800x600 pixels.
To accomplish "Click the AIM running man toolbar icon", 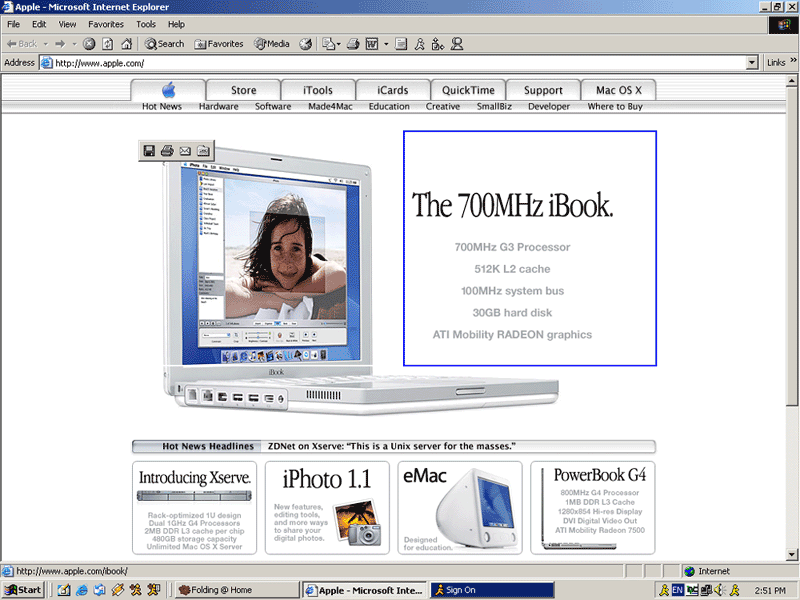I will [x=419, y=44].
